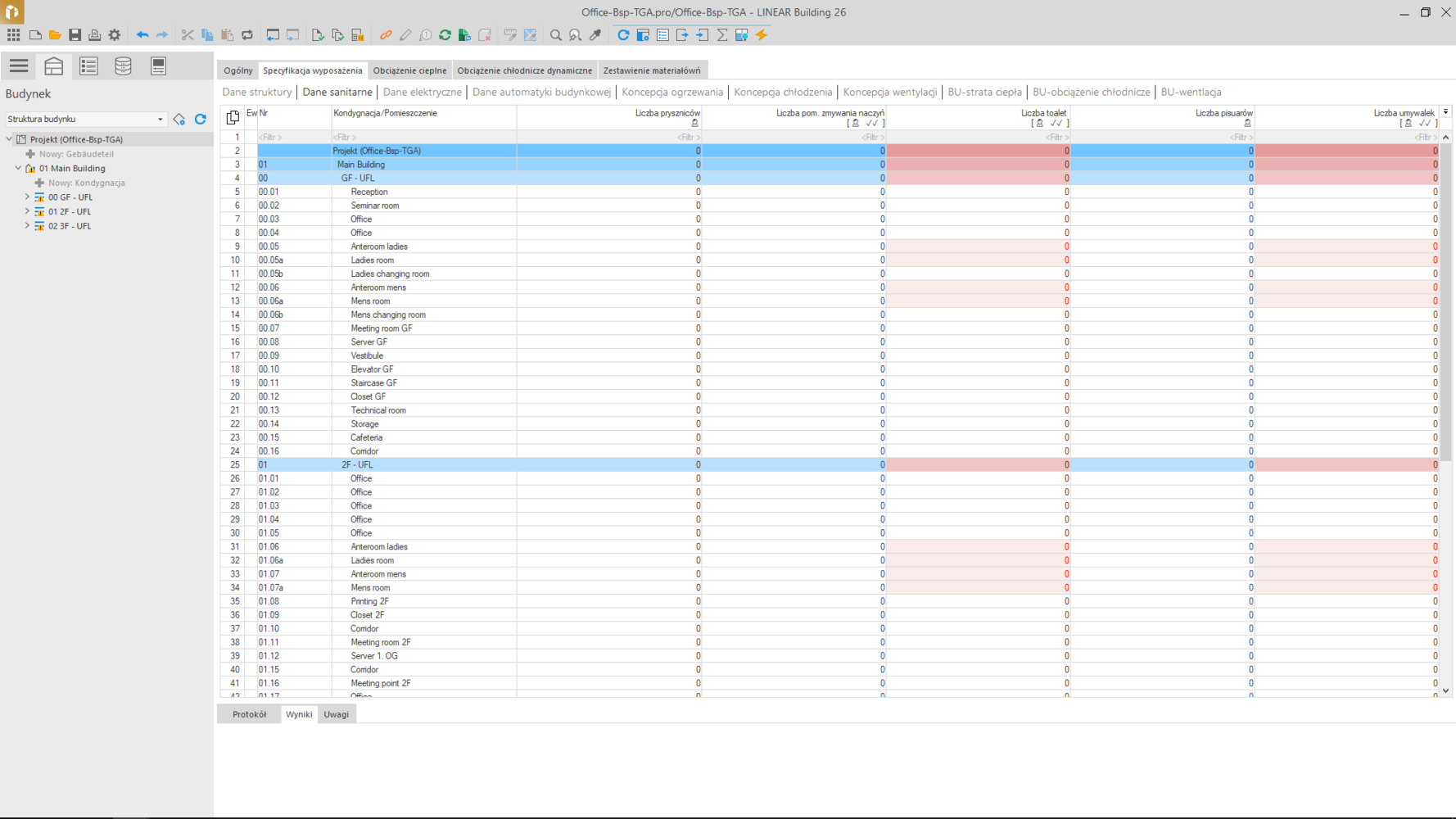This screenshot has height=819, width=1456.
Task: Toggle lock on Liczba pryszniców column
Action: click(694, 124)
